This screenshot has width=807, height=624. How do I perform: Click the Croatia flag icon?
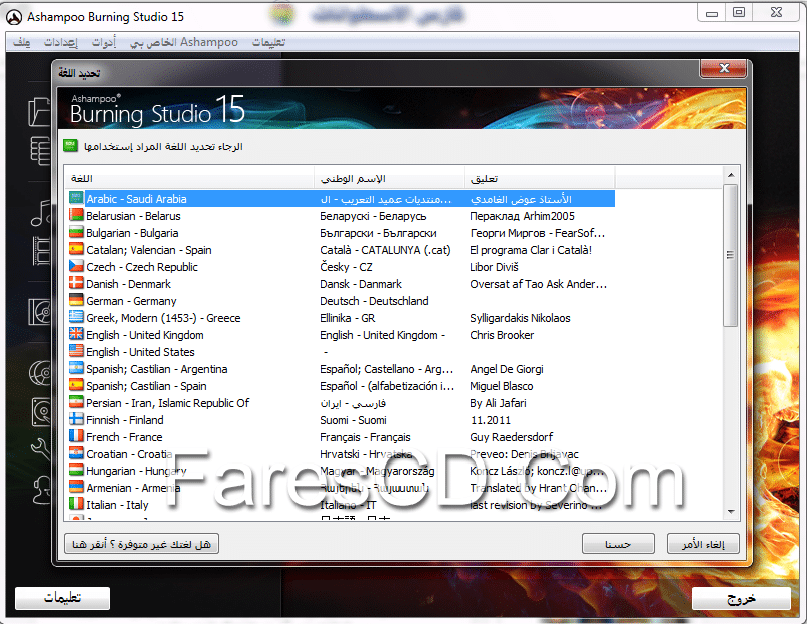tap(76, 453)
